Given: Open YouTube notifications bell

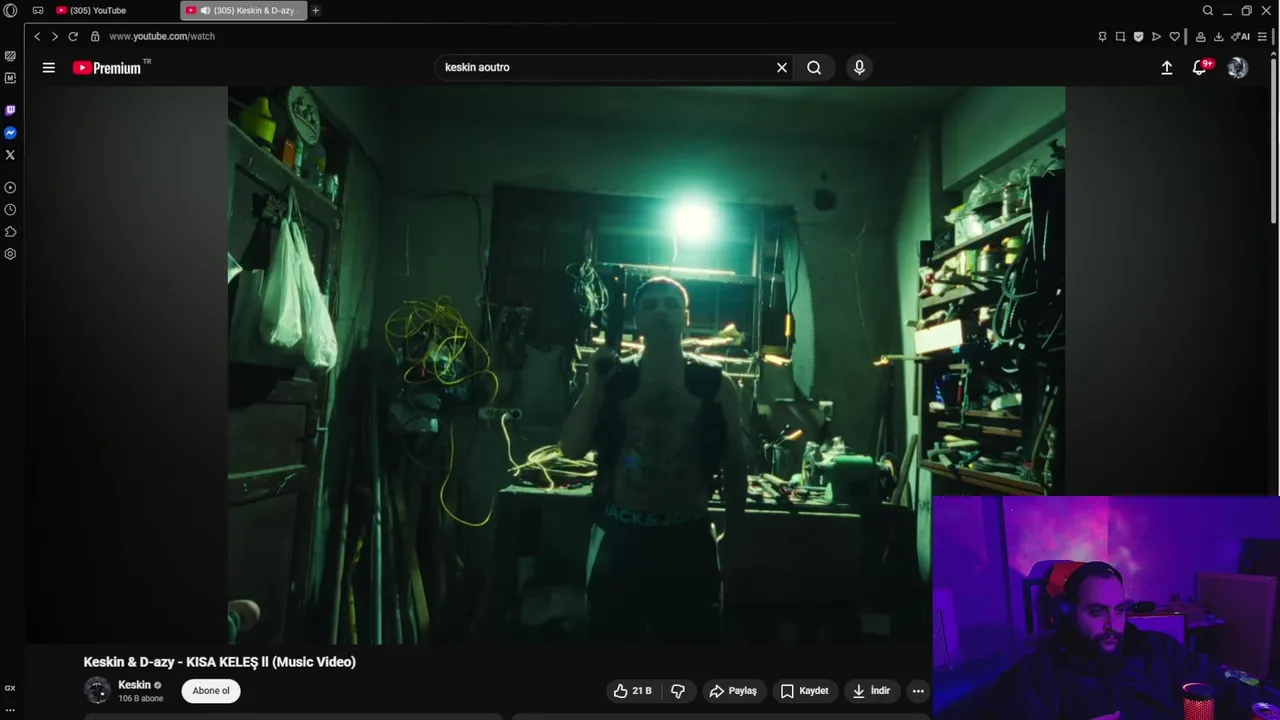Looking at the screenshot, I should point(1200,67).
